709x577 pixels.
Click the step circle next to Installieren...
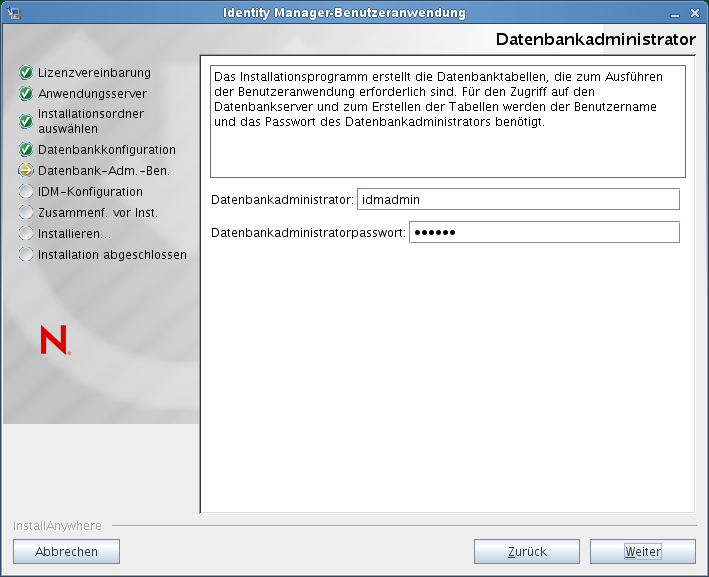coord(26,233)
